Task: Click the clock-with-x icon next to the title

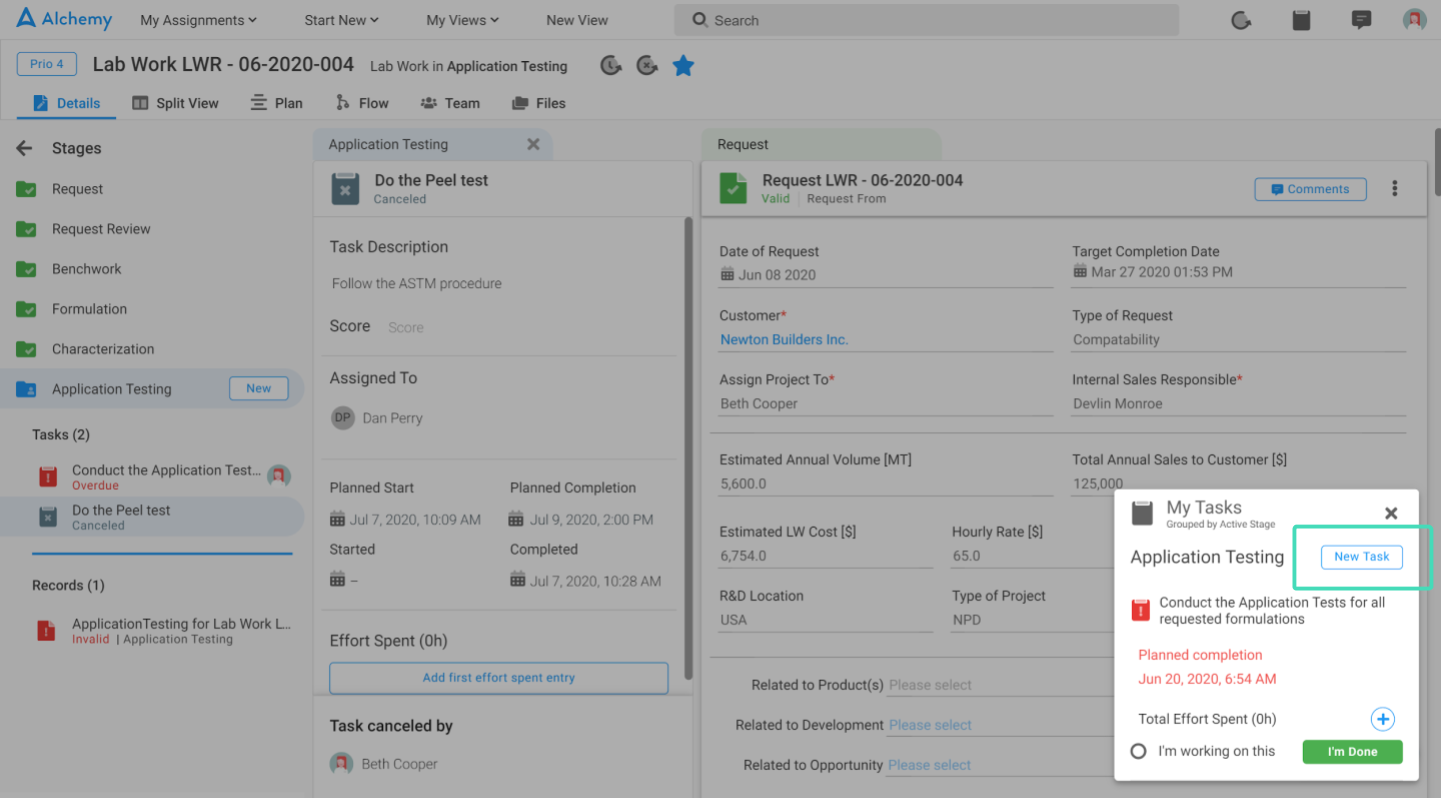Action: point(647,66)
